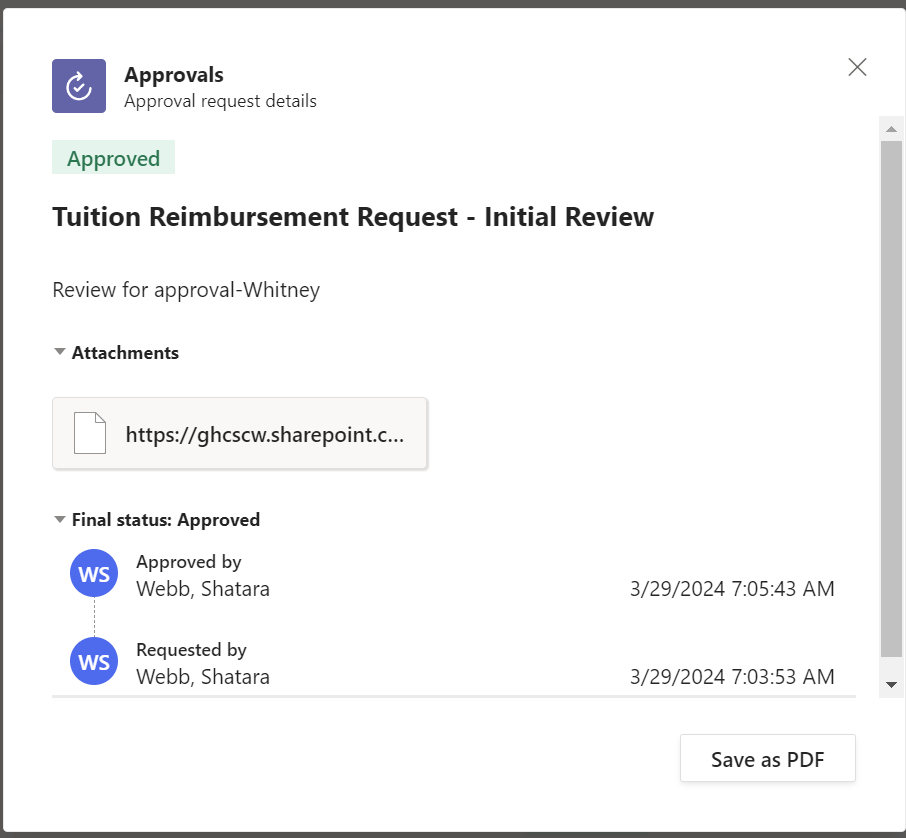The image size is (906, 838).
Task: Click the WS avatar next to Approved by
Action: pos(94,573)
